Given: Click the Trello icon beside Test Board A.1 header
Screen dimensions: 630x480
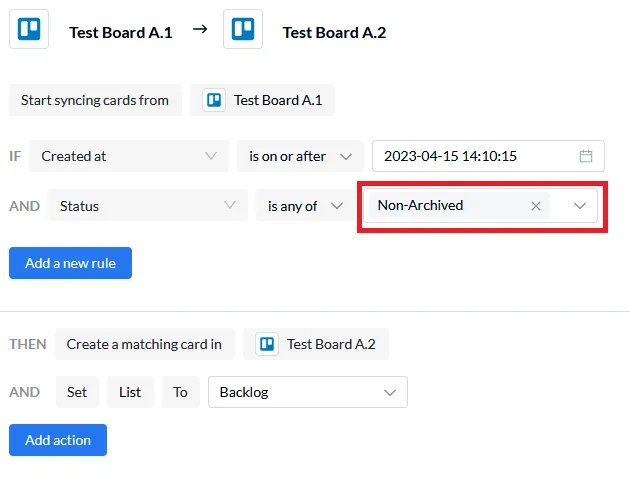Looking at the screenshot, I should [x=29, y=29].
